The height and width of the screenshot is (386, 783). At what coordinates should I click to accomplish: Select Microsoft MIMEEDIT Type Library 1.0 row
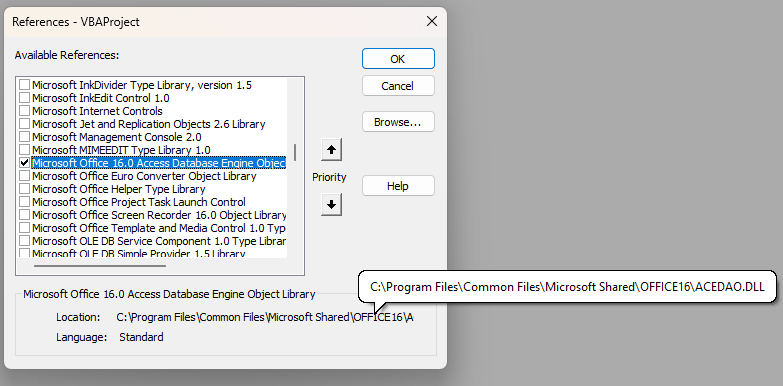coord(121,150)
